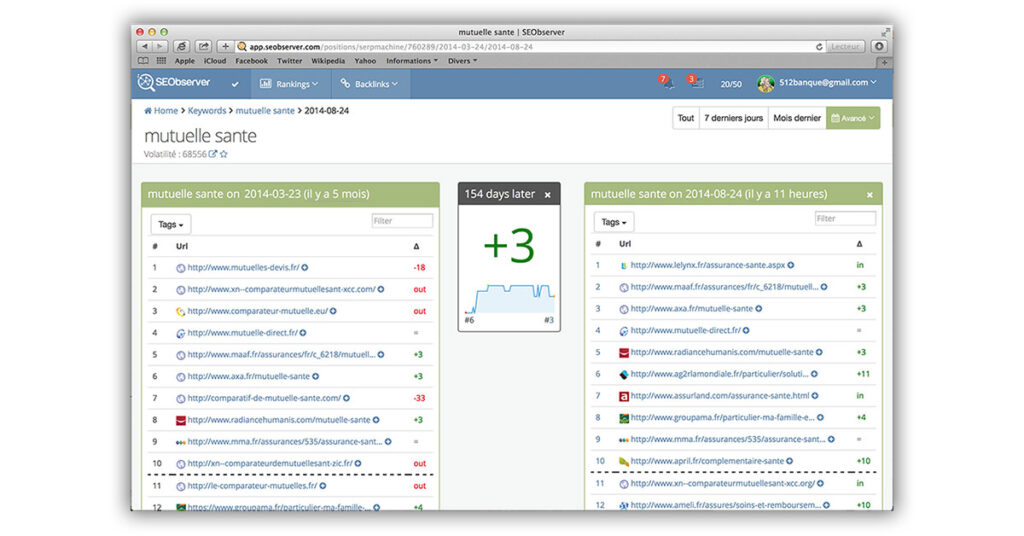1024x536 pixels.
Task: Click the Safari reload icon in address bar
Action: 820,46
